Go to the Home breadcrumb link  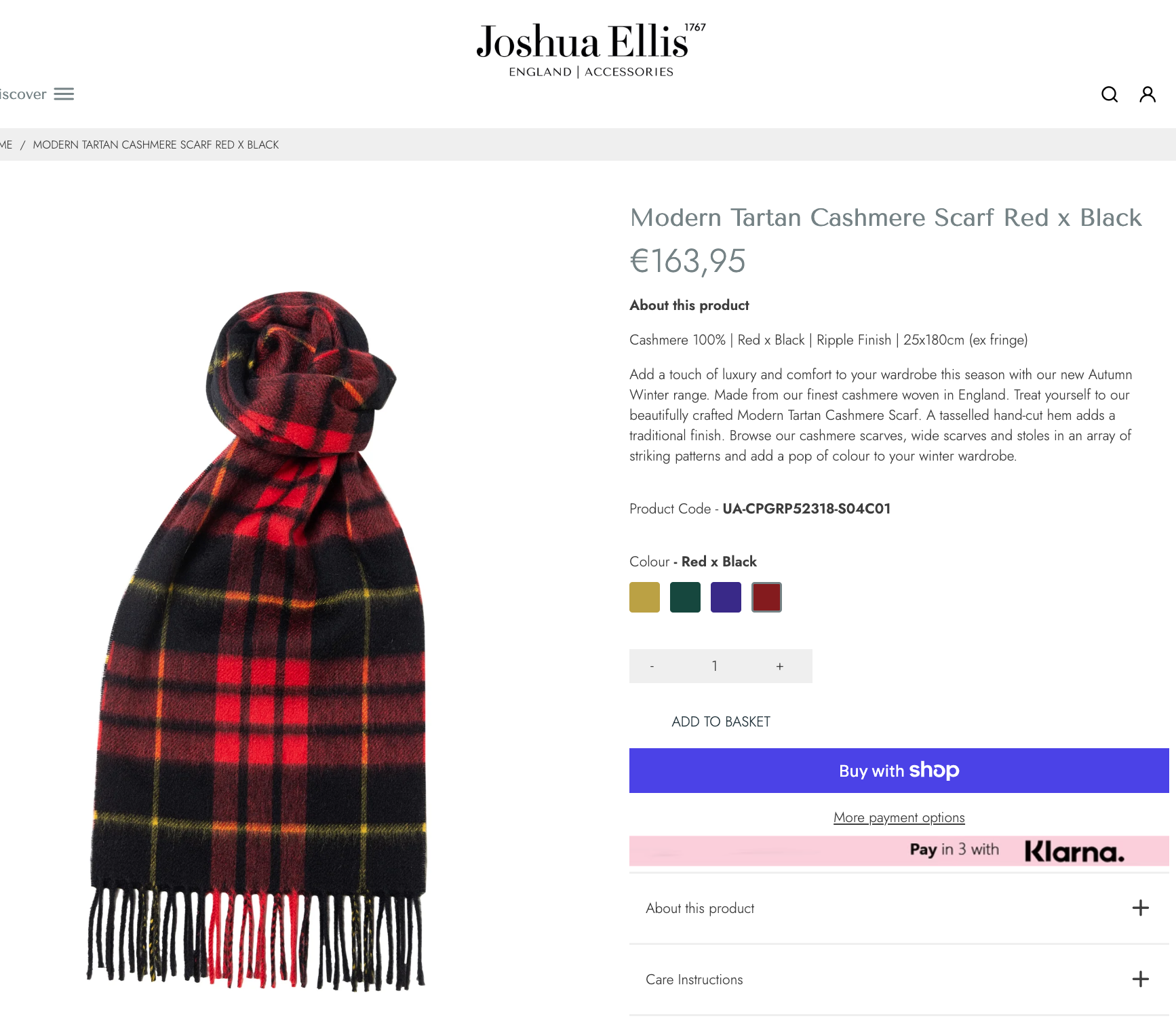(x=5, y=144)
